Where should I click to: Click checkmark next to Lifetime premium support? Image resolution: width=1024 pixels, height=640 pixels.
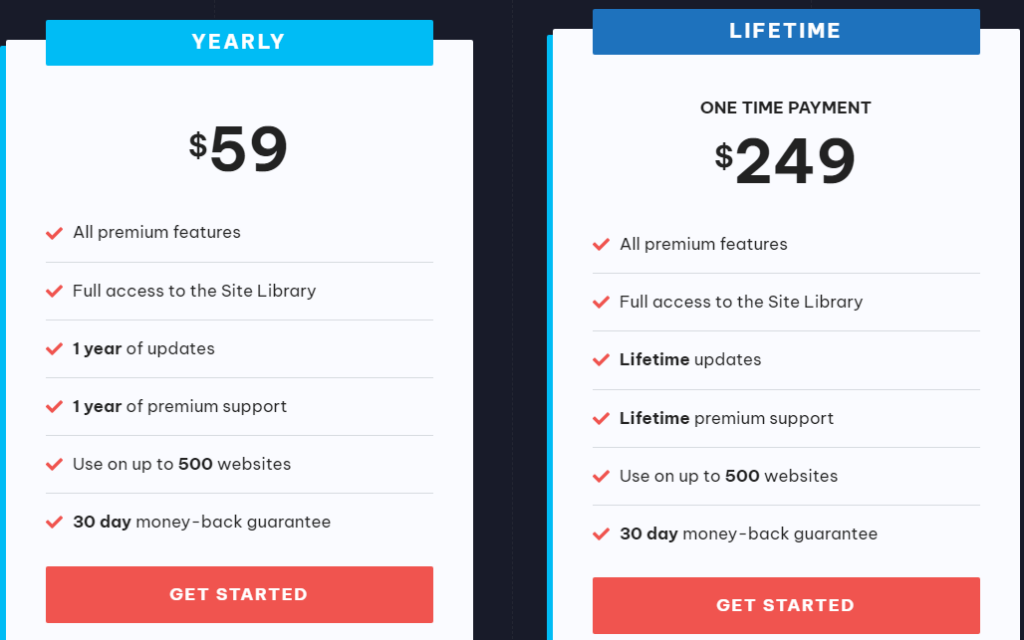[601, 419]
